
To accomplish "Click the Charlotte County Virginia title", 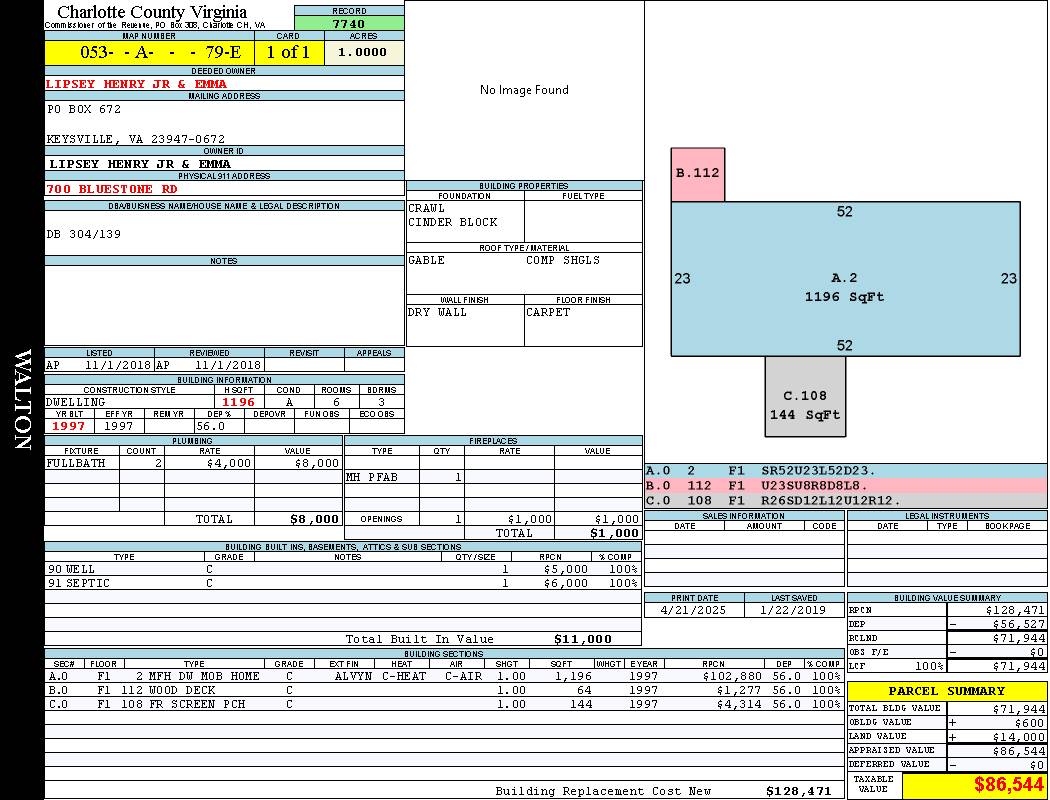I will click(x=152, y=12).
